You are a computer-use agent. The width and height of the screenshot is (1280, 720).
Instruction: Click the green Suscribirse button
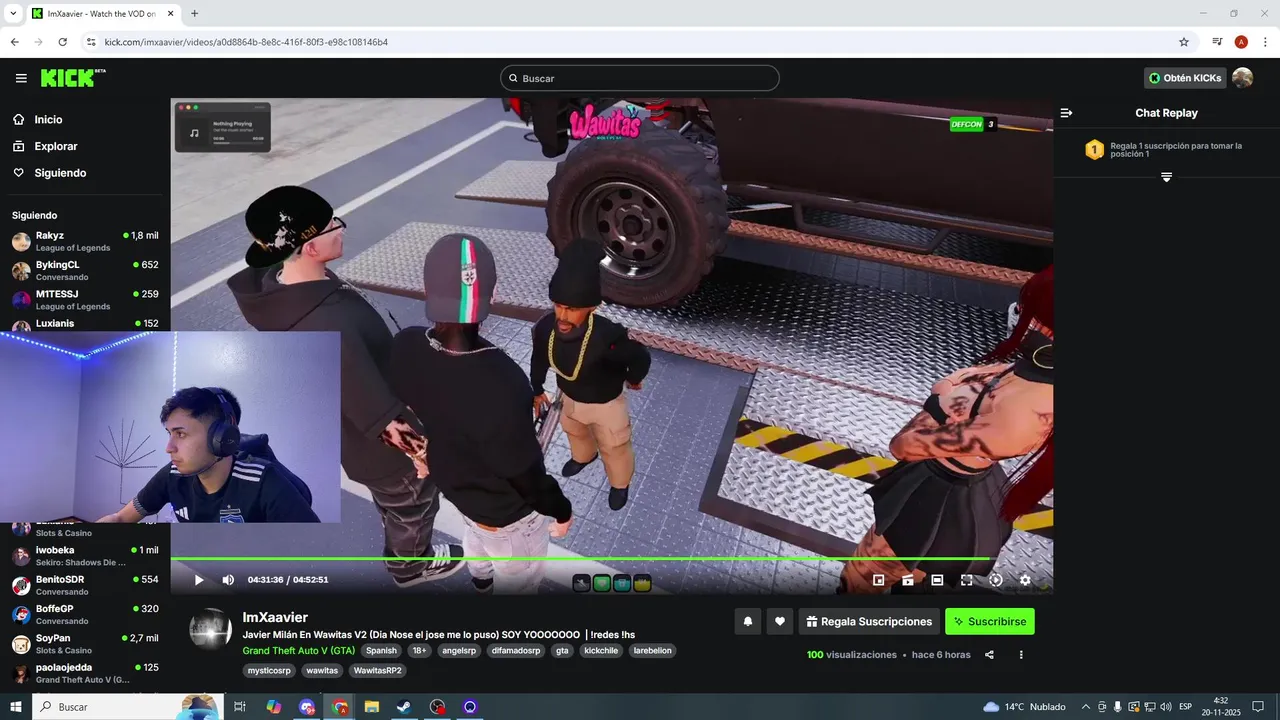tap(990, 621)
